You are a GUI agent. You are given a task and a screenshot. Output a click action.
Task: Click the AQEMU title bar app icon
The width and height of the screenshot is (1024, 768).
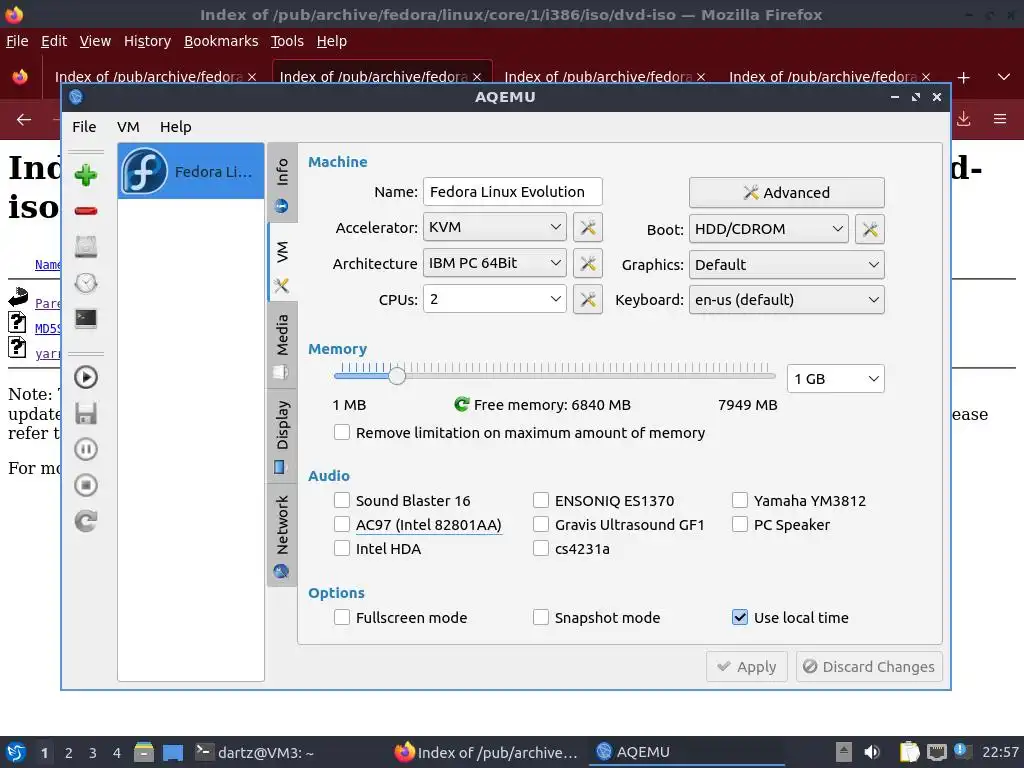pyautogui.click(x=76, y=97)
